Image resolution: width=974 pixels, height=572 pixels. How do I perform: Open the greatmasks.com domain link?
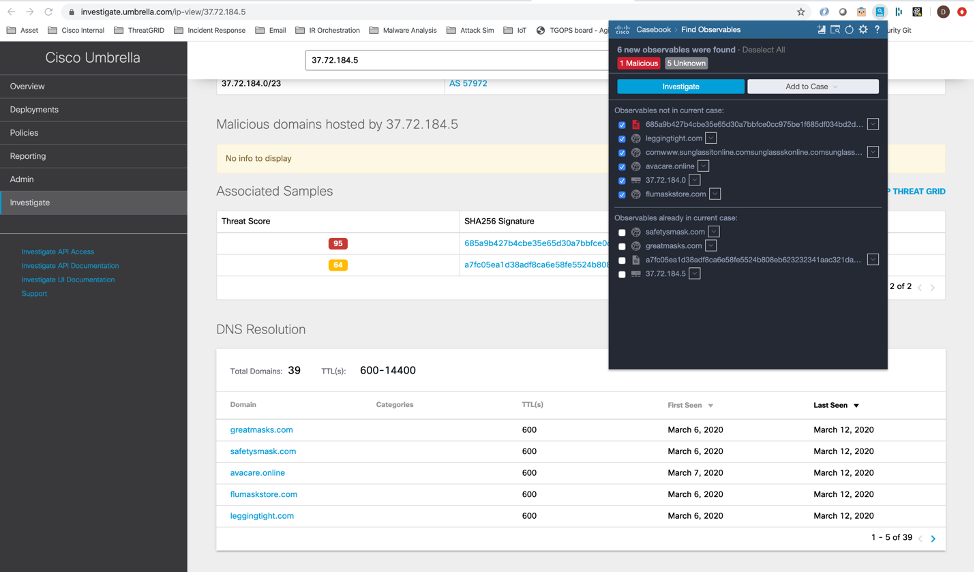(x=261, y=430)
